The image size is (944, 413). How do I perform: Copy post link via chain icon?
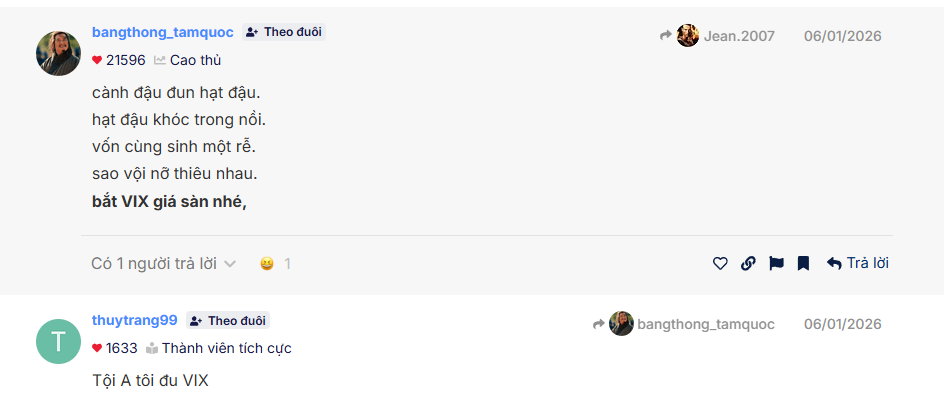[x=748, y=264]
